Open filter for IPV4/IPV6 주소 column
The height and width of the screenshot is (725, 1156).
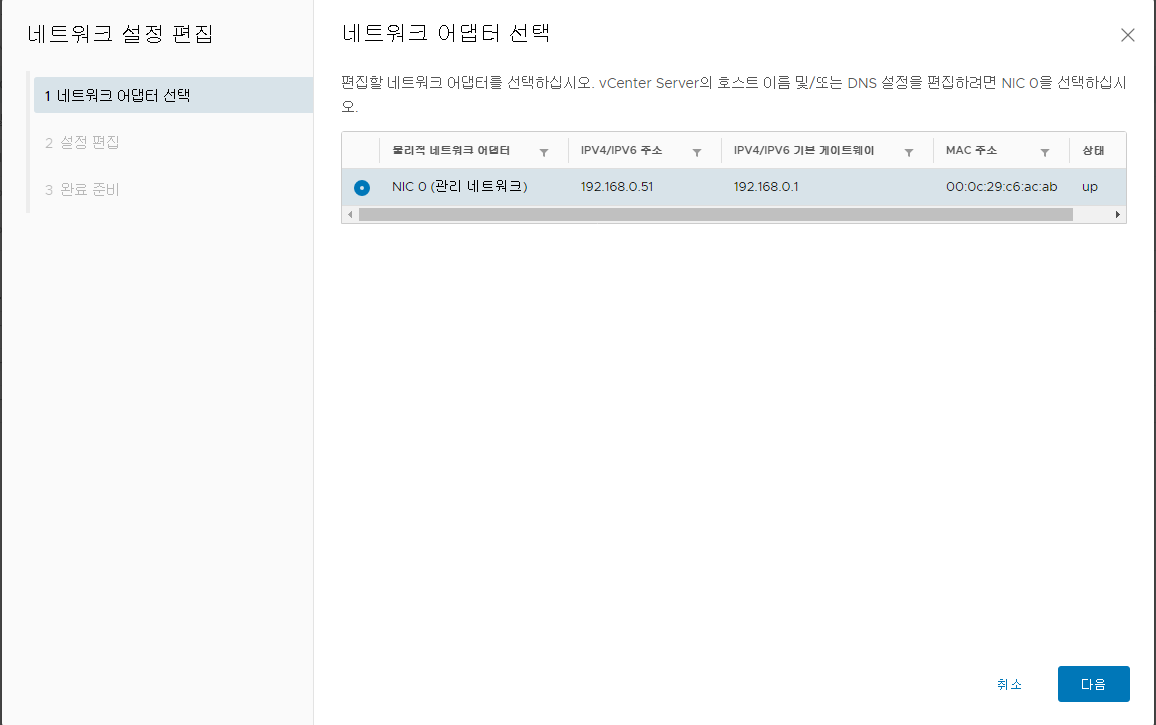click(696, 152)
